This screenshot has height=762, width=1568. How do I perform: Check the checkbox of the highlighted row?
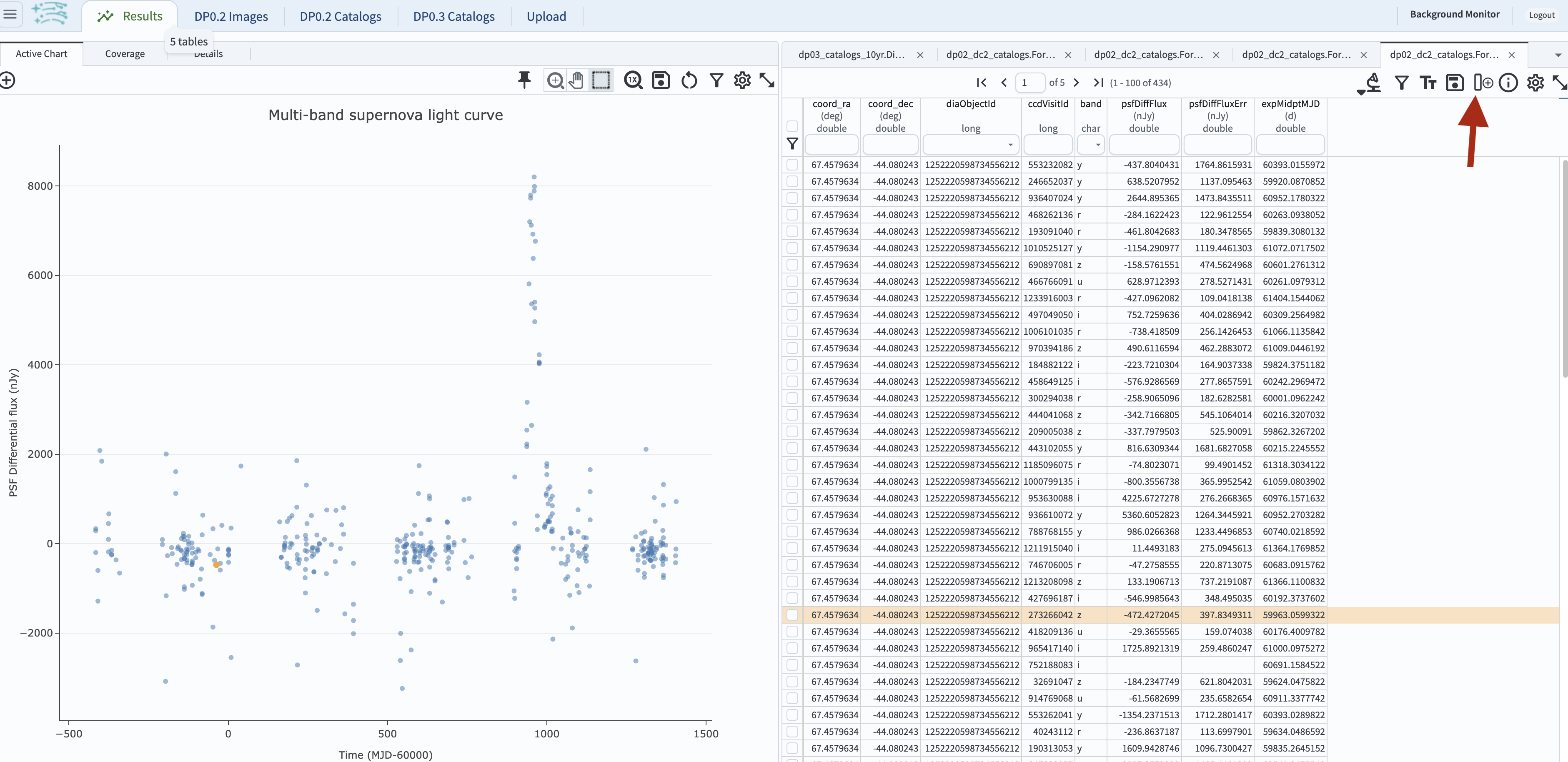tap(792, 615)
